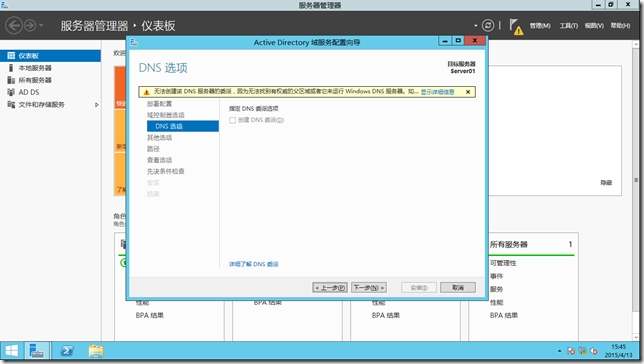
Task: Select 仪表板 in the left sidebar
Action: 50,55
